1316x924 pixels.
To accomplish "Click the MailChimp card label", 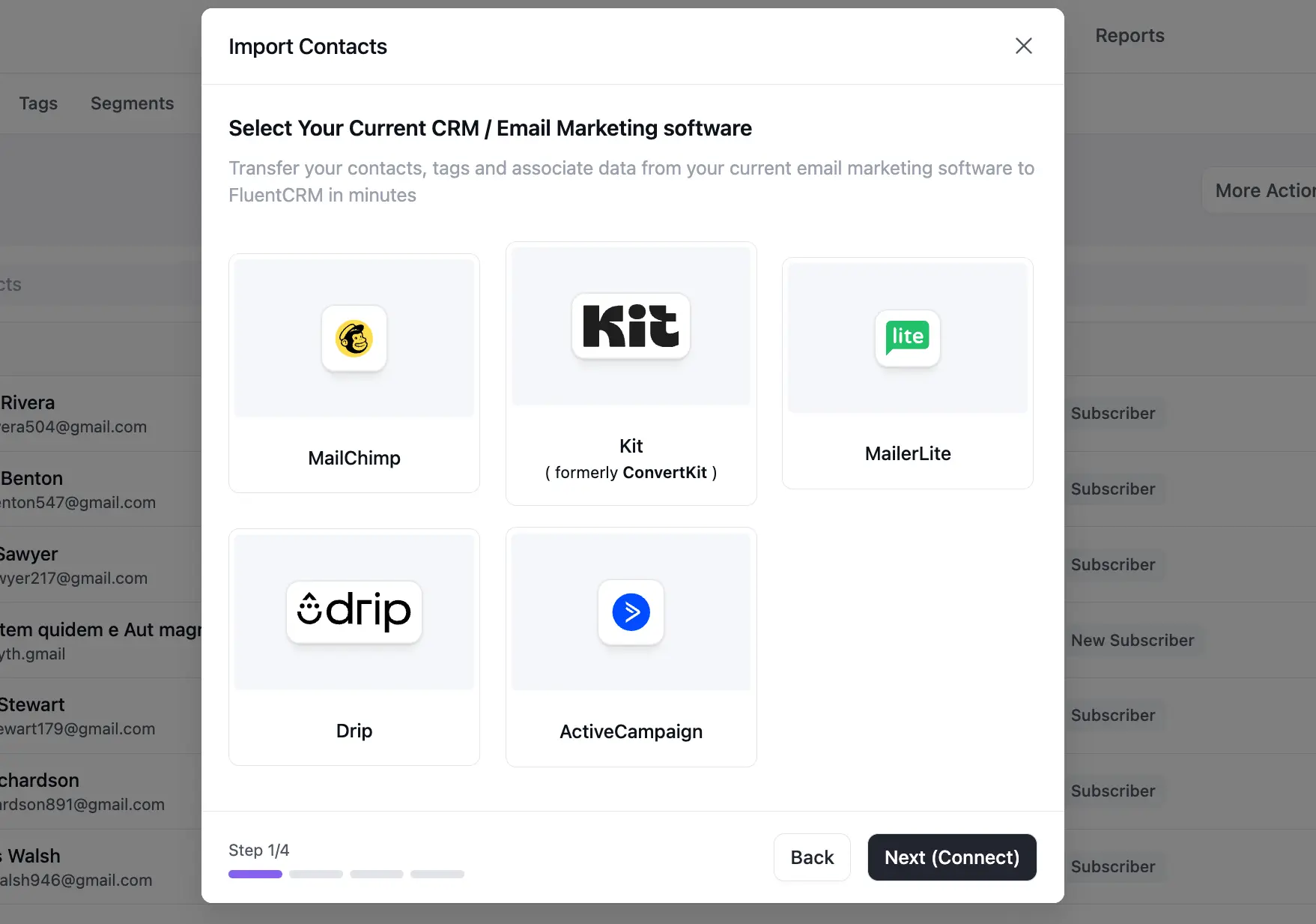I will [354, 458].
